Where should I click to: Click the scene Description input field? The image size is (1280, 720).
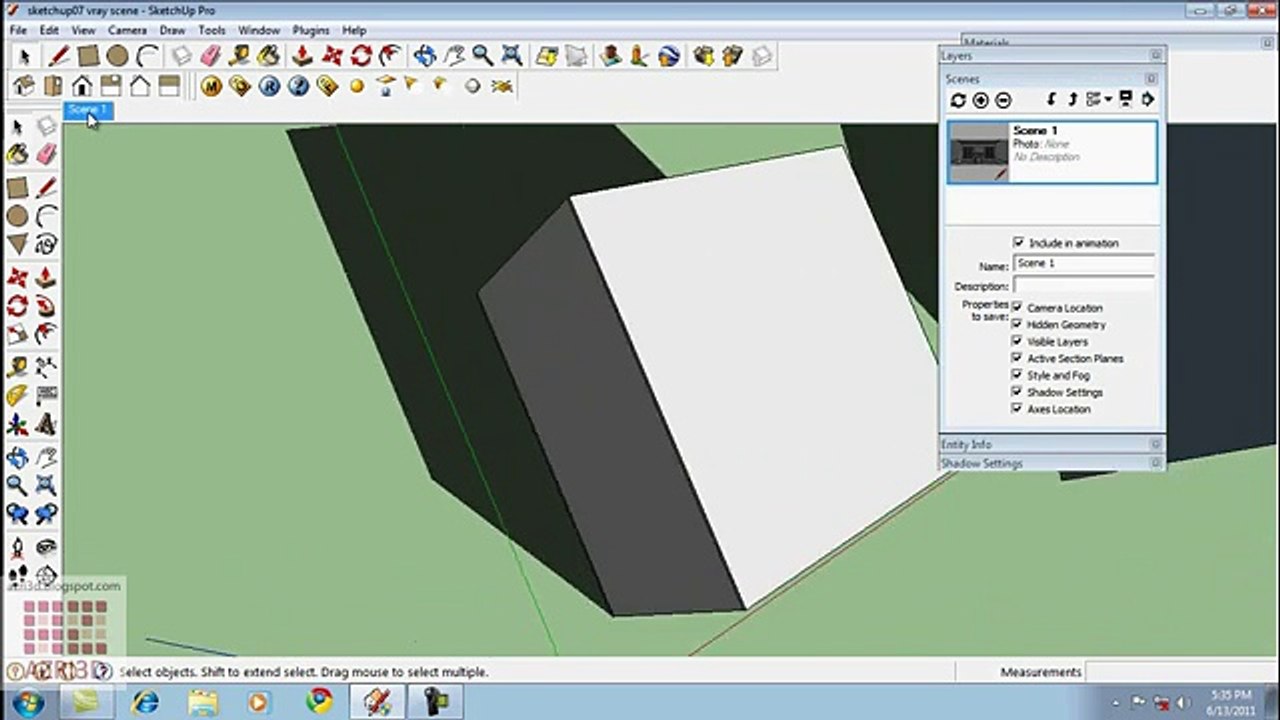(x=1084, y=286)
